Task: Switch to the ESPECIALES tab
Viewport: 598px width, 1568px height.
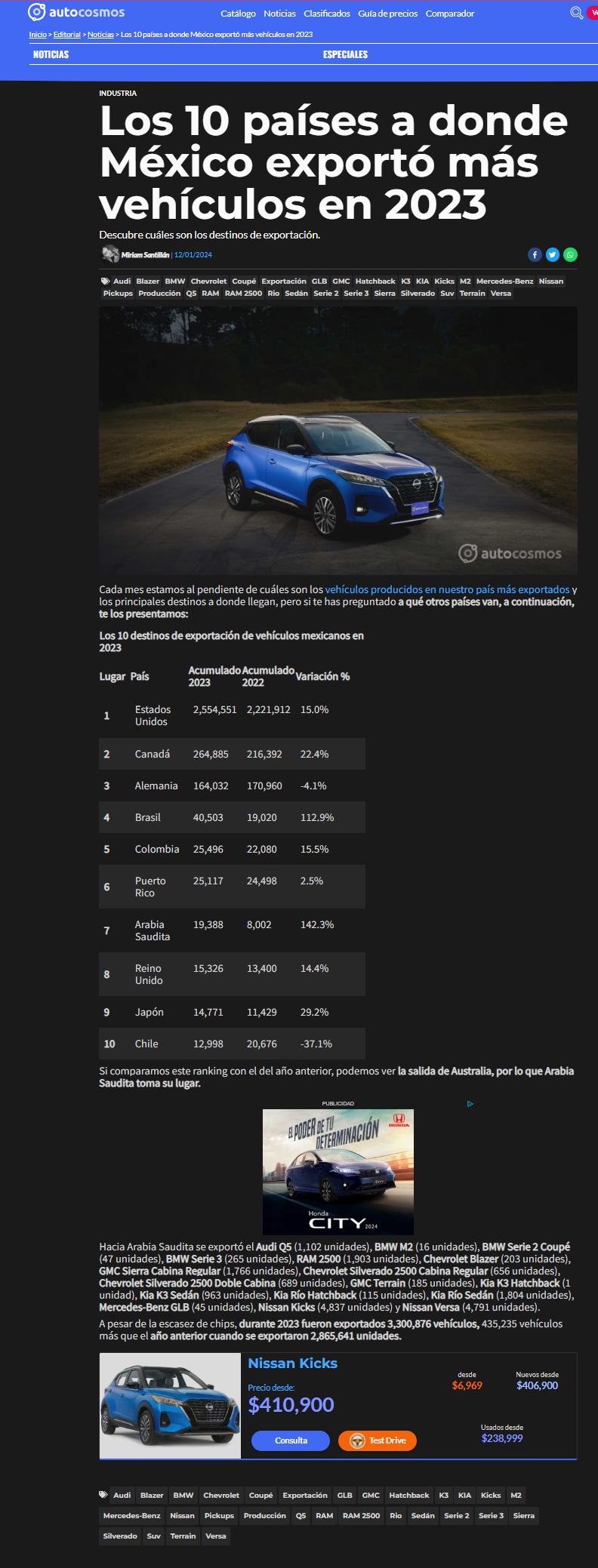Action: coord(345,54)
